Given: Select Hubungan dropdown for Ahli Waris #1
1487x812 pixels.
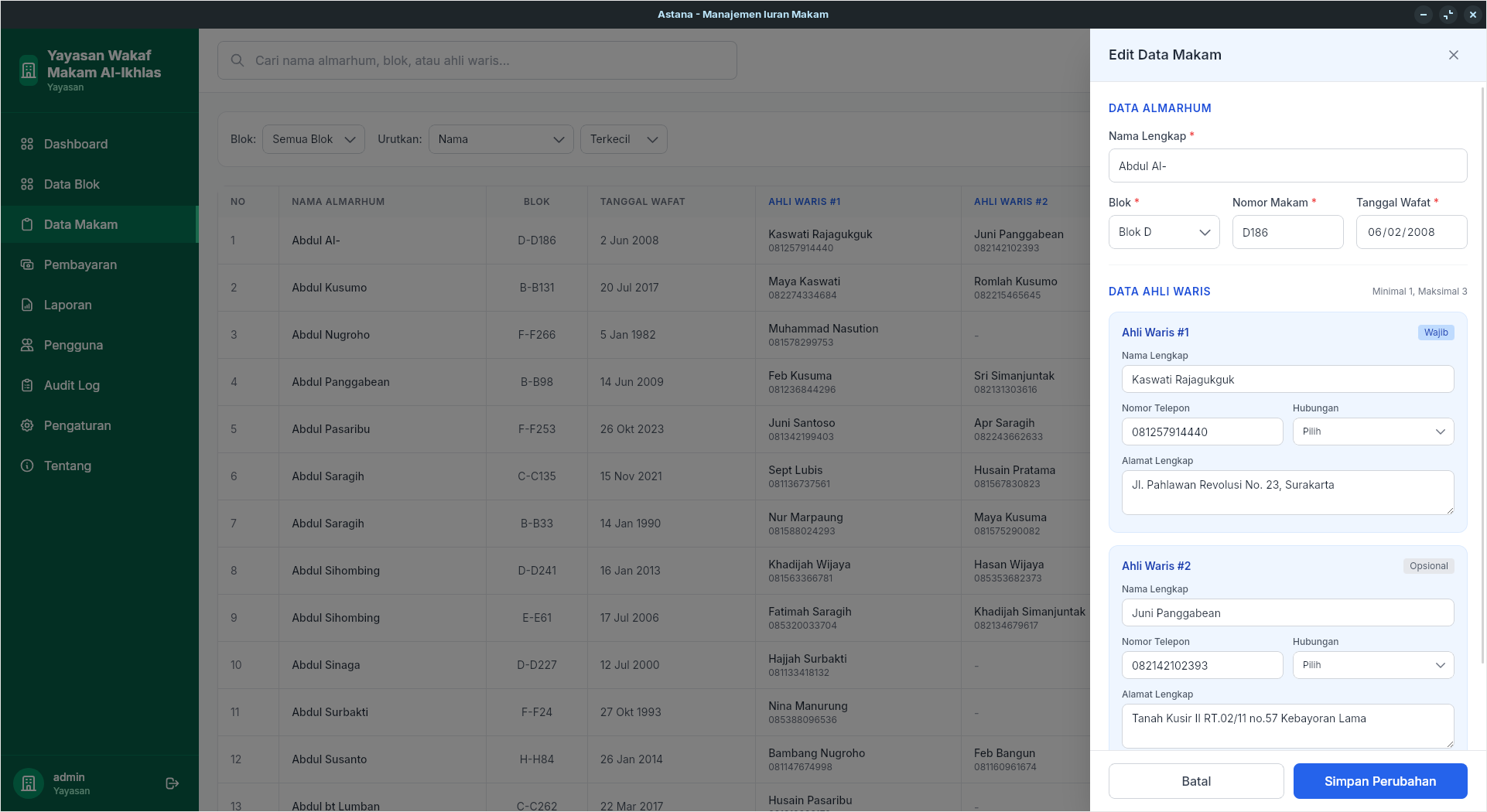Looking at the screenshot, I should click(1372, 432).
